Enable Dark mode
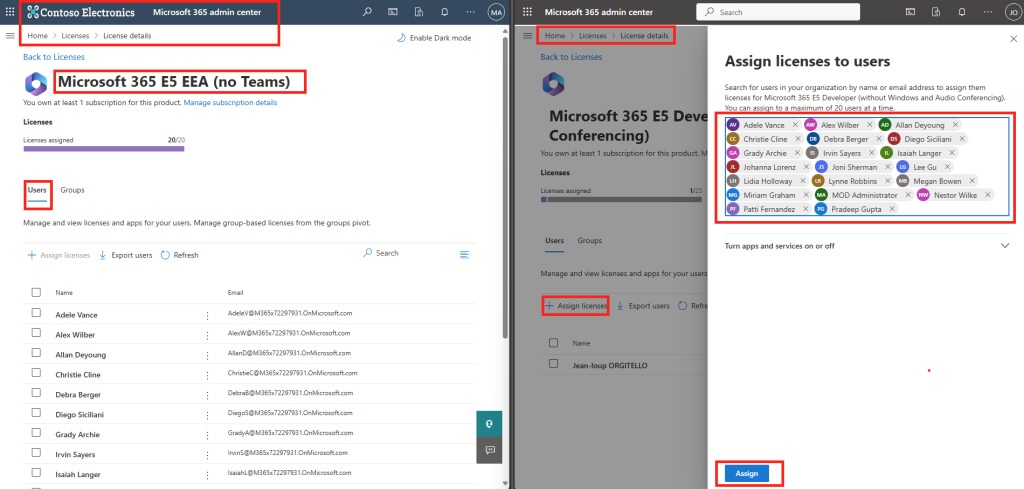Viewport: 1024px width, 489px height. (434, 38)
